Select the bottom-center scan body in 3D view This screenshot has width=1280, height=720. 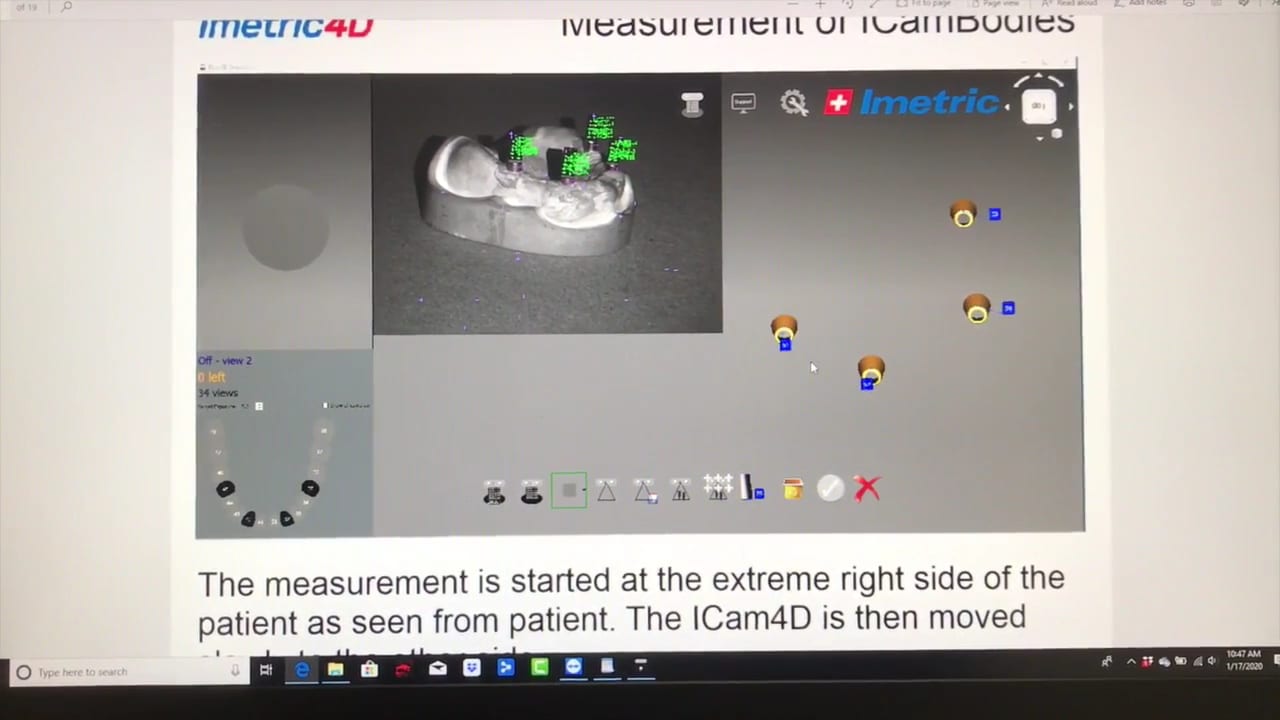(x=871, y=369)
